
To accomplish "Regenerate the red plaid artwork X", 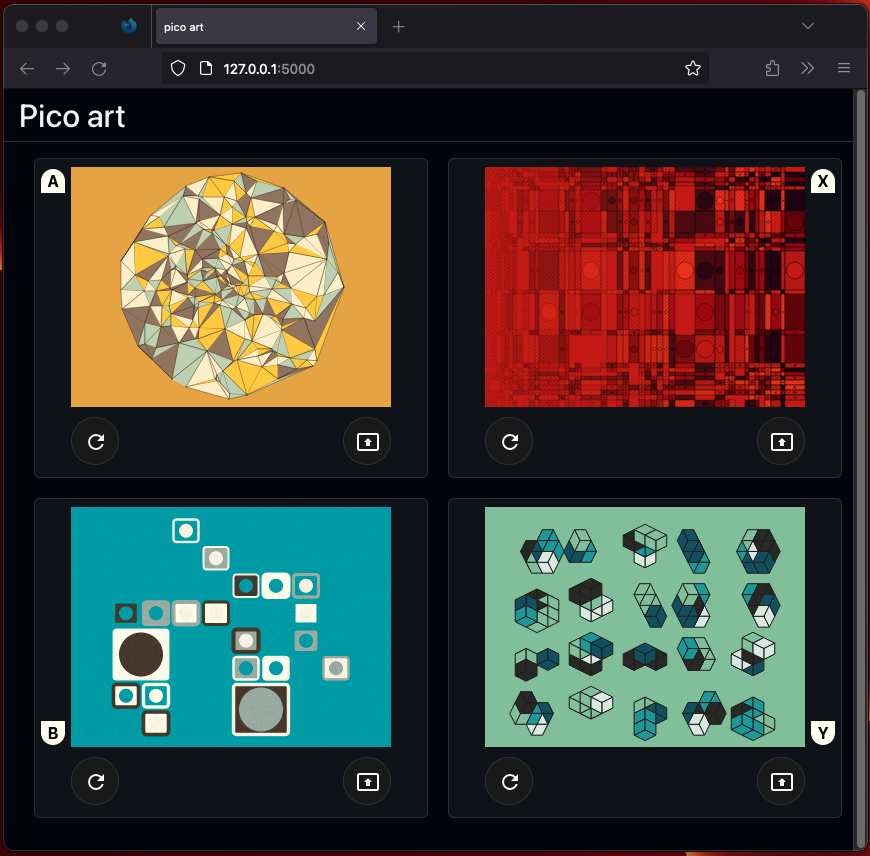I will (509, 441).
